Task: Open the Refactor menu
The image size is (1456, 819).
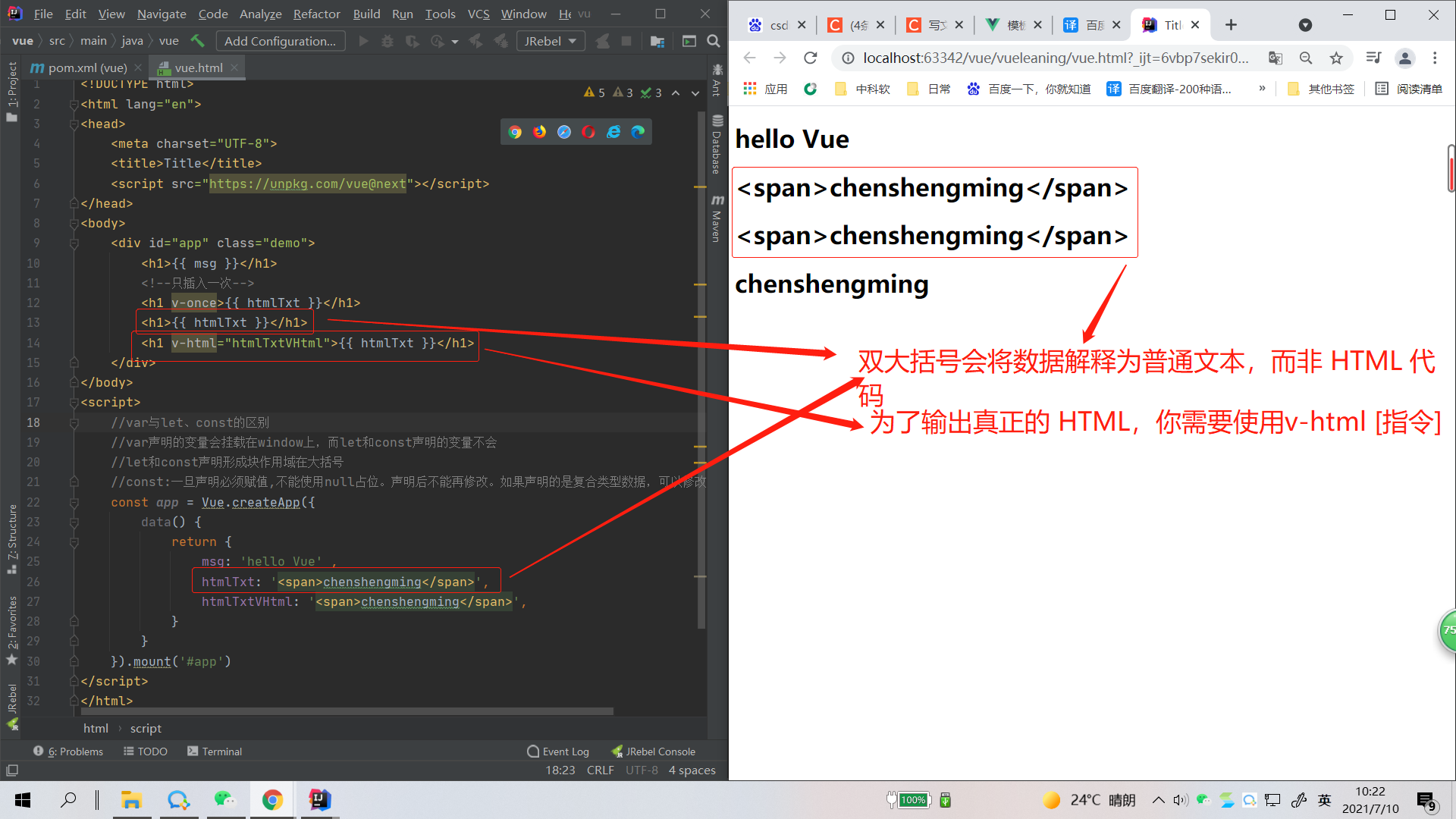Action: pyautogui.click(x=316, y=14)
